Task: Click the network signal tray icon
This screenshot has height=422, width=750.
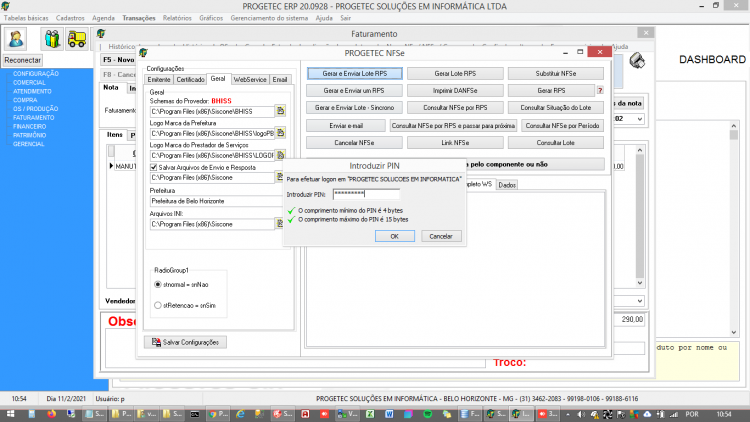Action: pos(673,414)
